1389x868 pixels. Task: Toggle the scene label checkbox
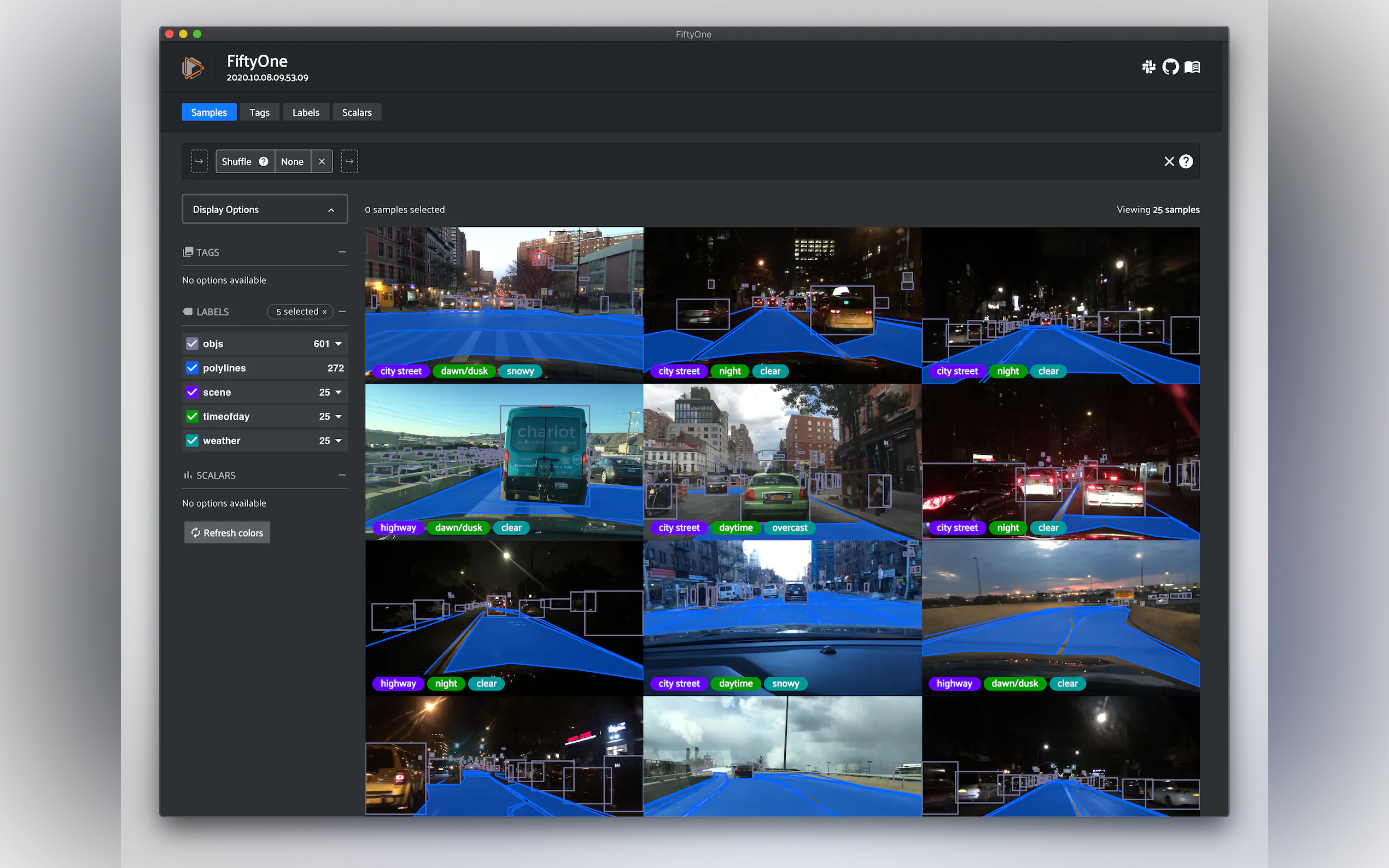[192, 392]
